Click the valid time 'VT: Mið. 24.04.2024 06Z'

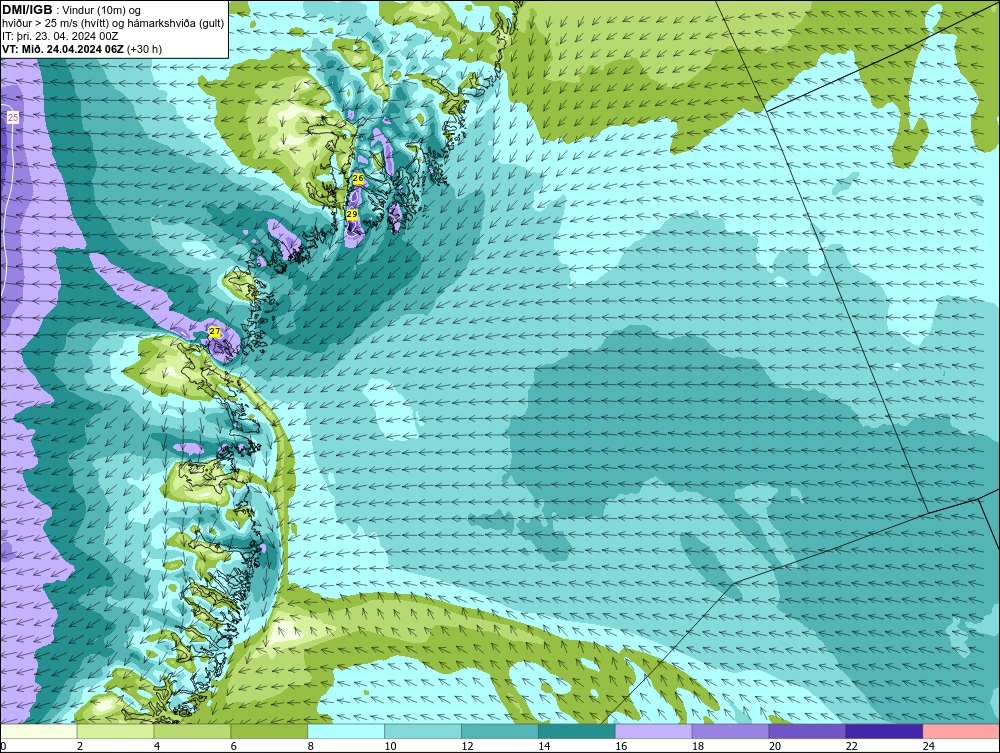pos(63,49)
